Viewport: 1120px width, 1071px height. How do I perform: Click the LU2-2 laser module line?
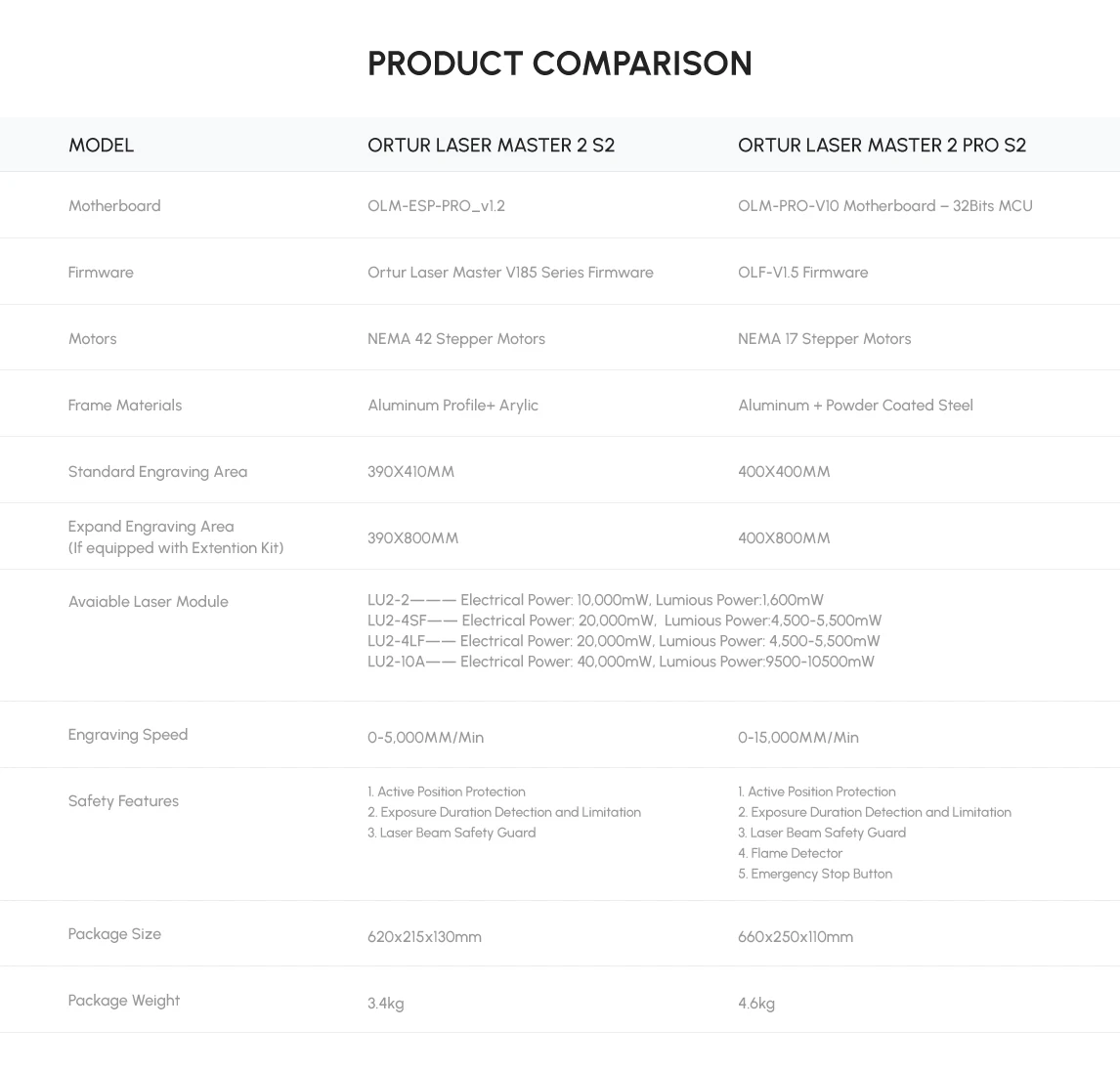[595, 600]
